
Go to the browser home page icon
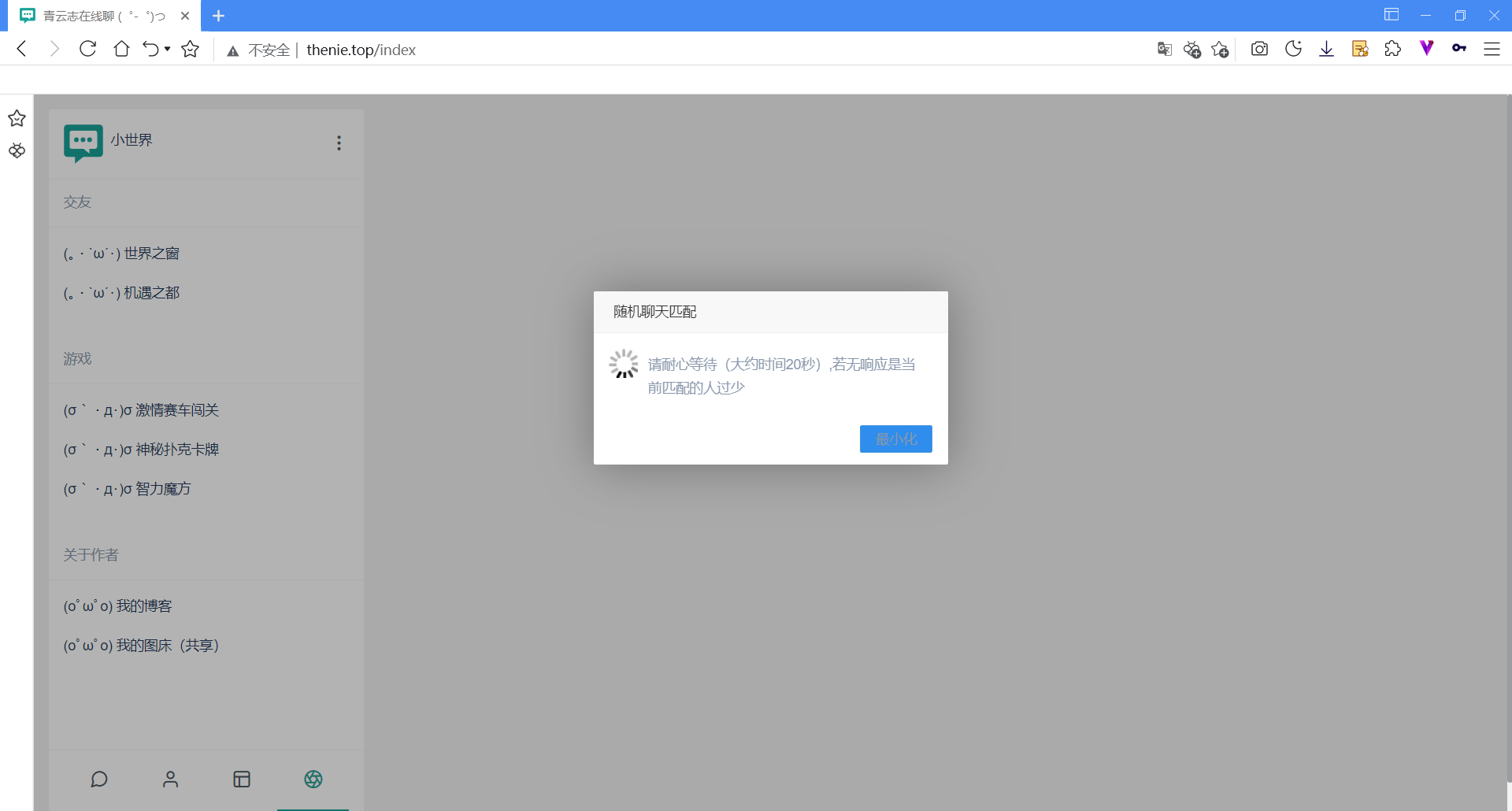coord(121,49)
